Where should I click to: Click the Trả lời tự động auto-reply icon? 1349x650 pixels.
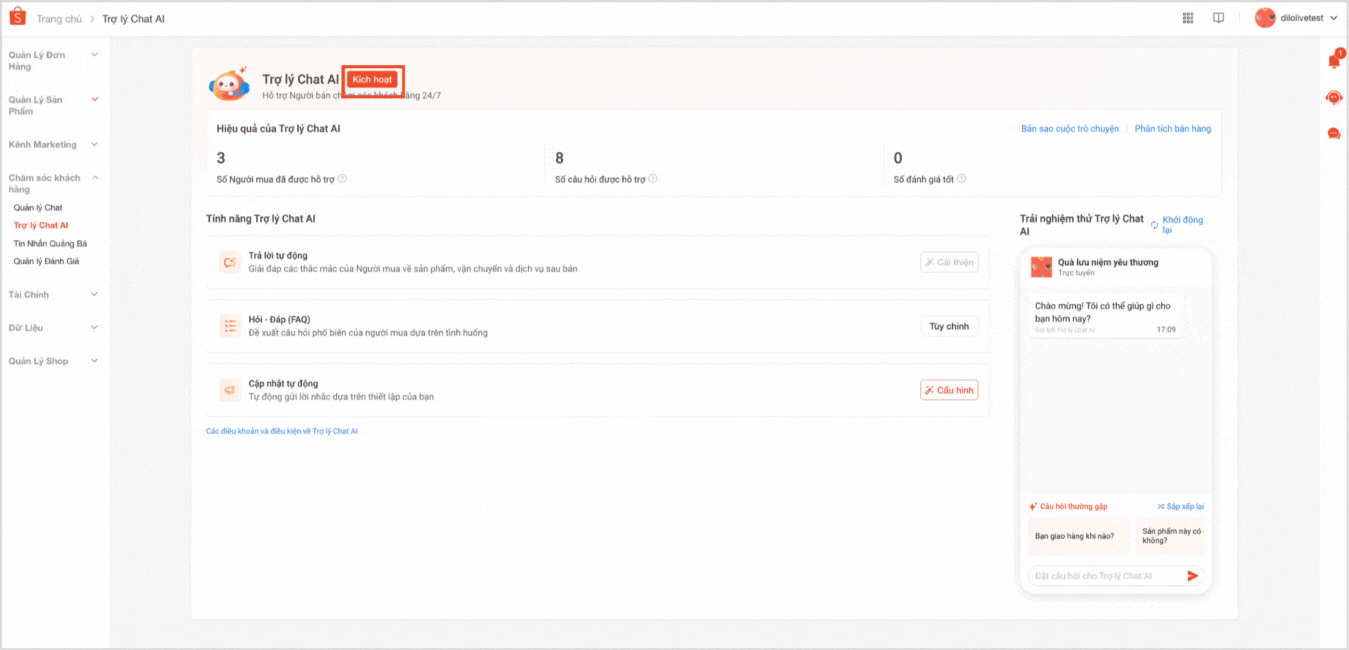tap(228, 261)
